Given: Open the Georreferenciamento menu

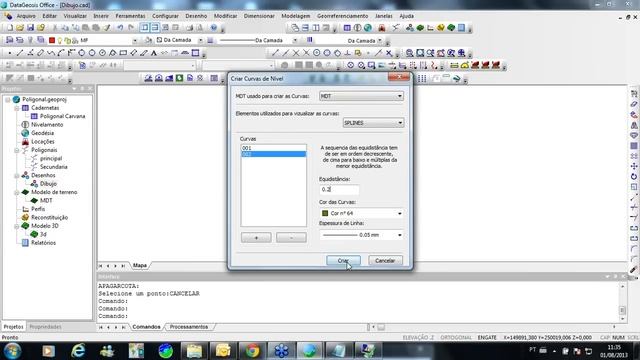Looking at the screenshot, I should coord(342,16).
